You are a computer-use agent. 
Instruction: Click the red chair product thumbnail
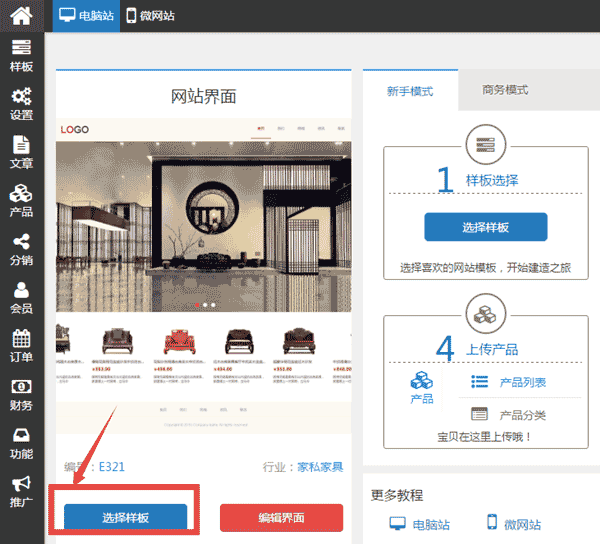click(179, 342)
